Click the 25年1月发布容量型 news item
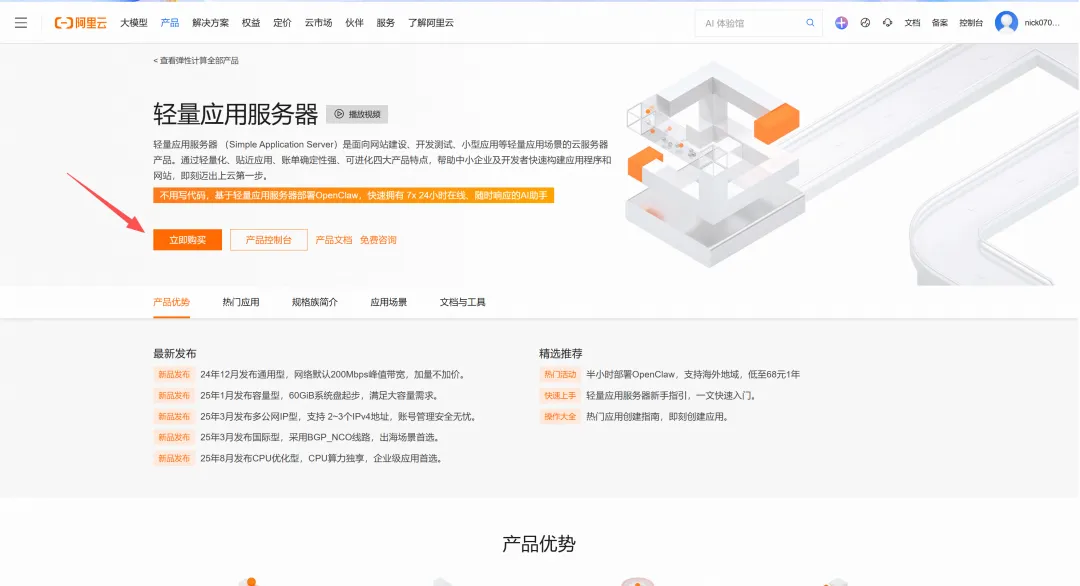 coord(320,395)
